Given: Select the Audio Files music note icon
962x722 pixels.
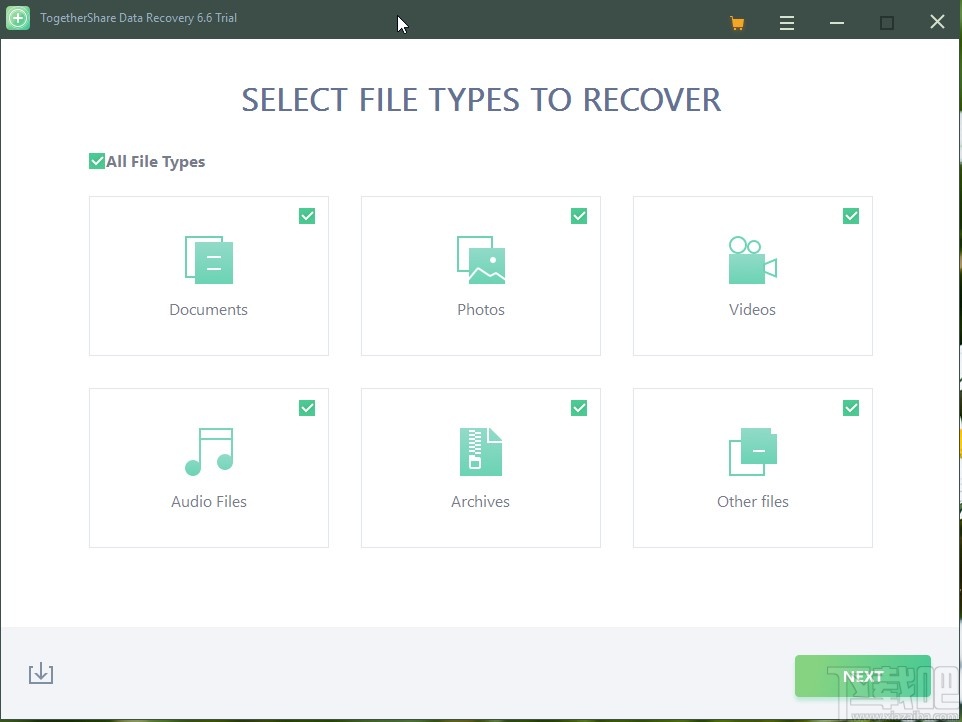Looking at the screenshot, I should coord(208,451).
